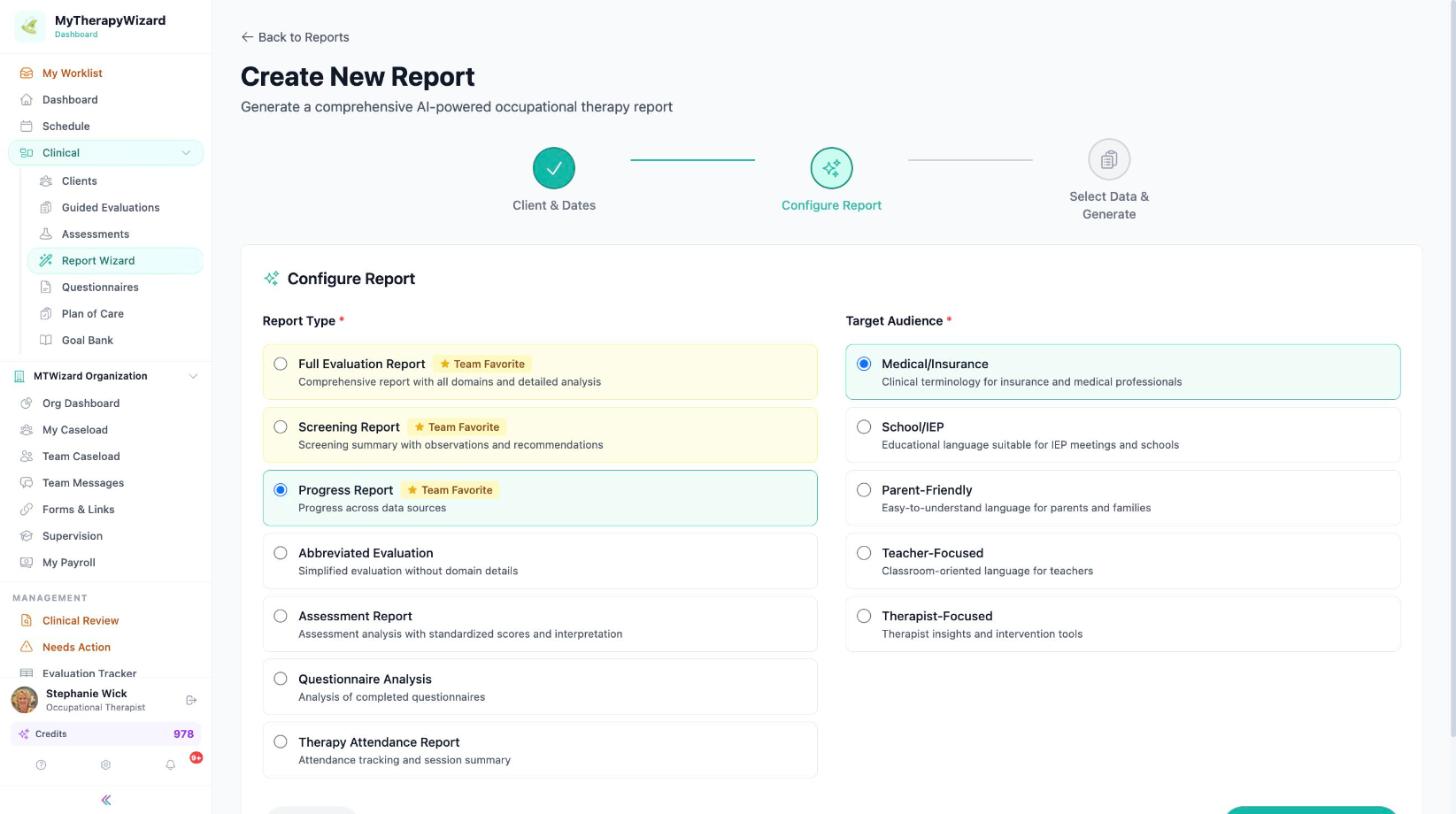Open Schedule menu item

point(105,126)
